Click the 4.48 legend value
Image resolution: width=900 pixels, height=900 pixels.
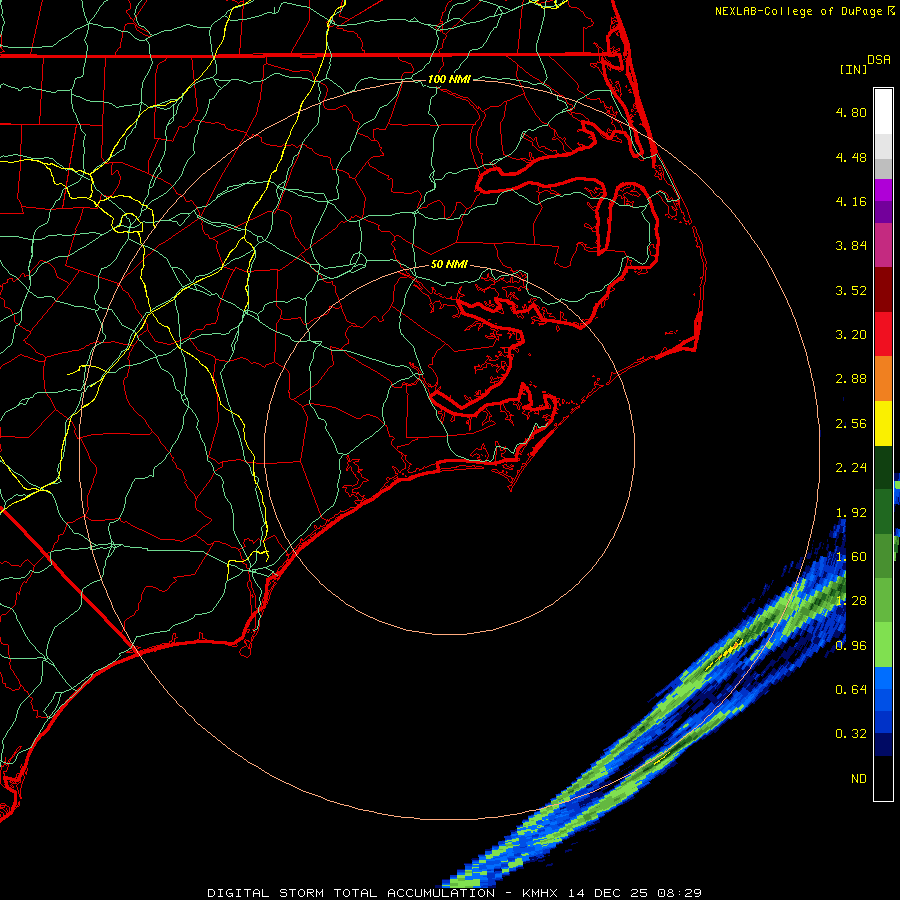click(851, 157)
